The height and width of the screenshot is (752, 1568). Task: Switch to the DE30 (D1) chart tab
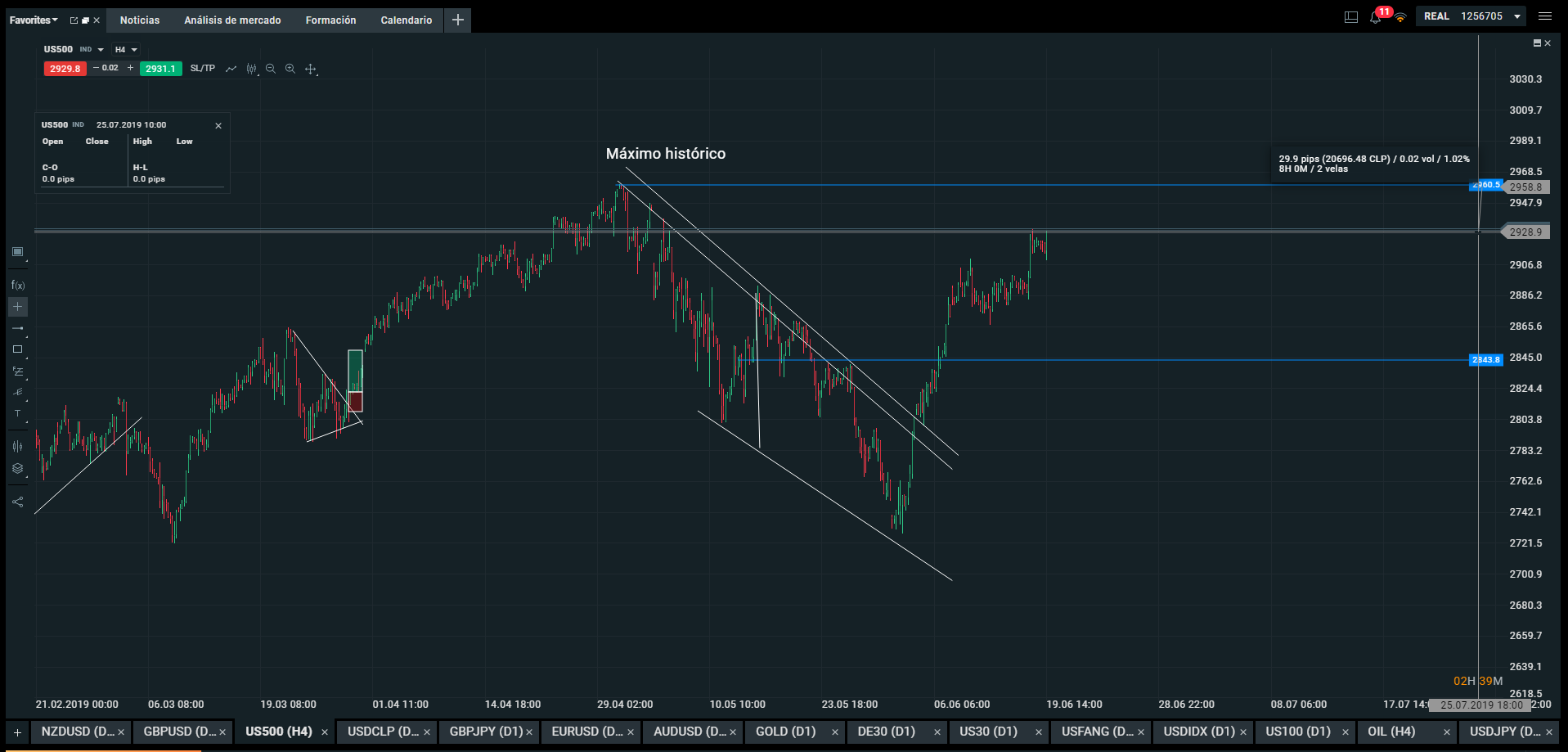(887, 732)
